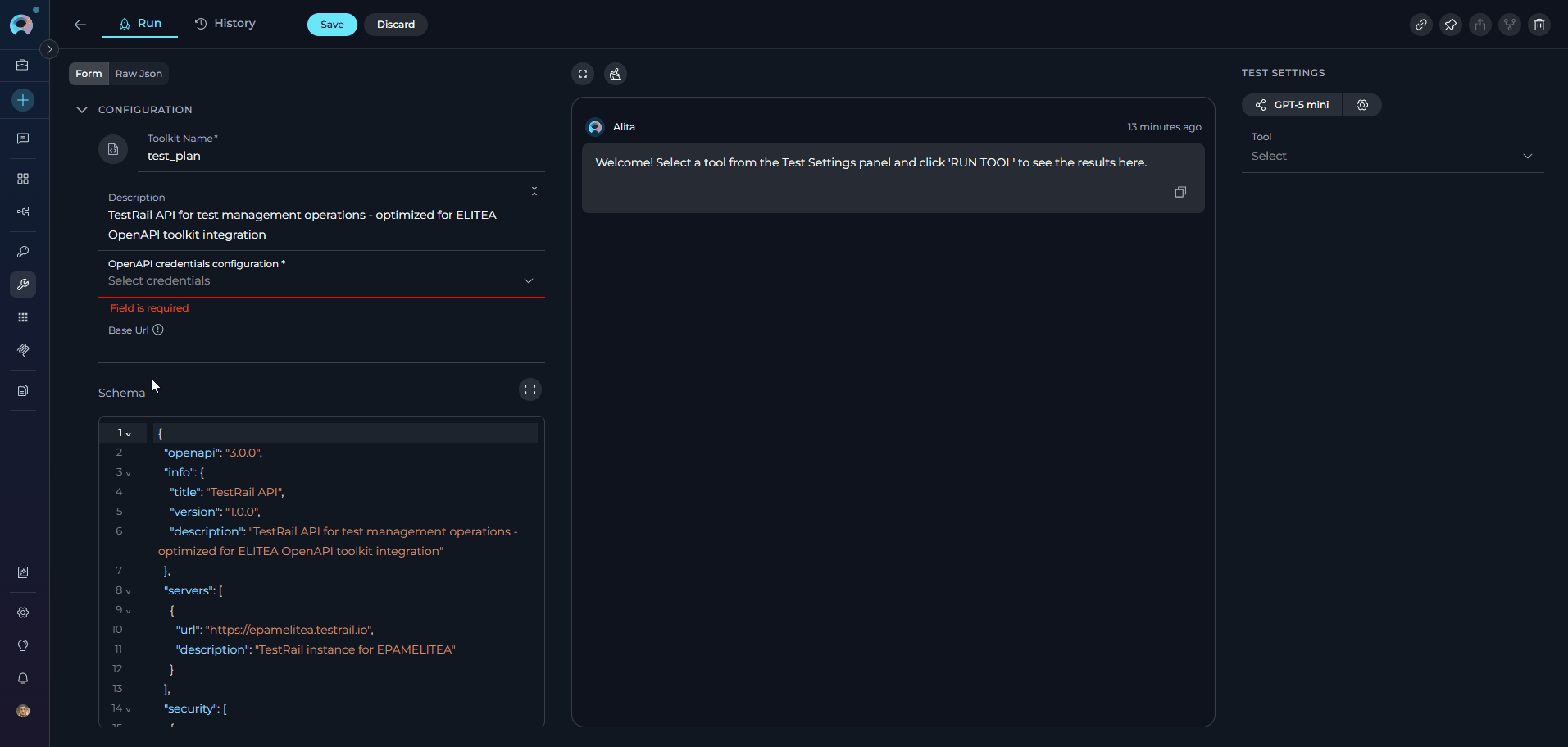This screenshot has height=747, width=1568.
Task: Open model settings gear next to GPT-5 mini
Action: click(x=1361, y=105)
